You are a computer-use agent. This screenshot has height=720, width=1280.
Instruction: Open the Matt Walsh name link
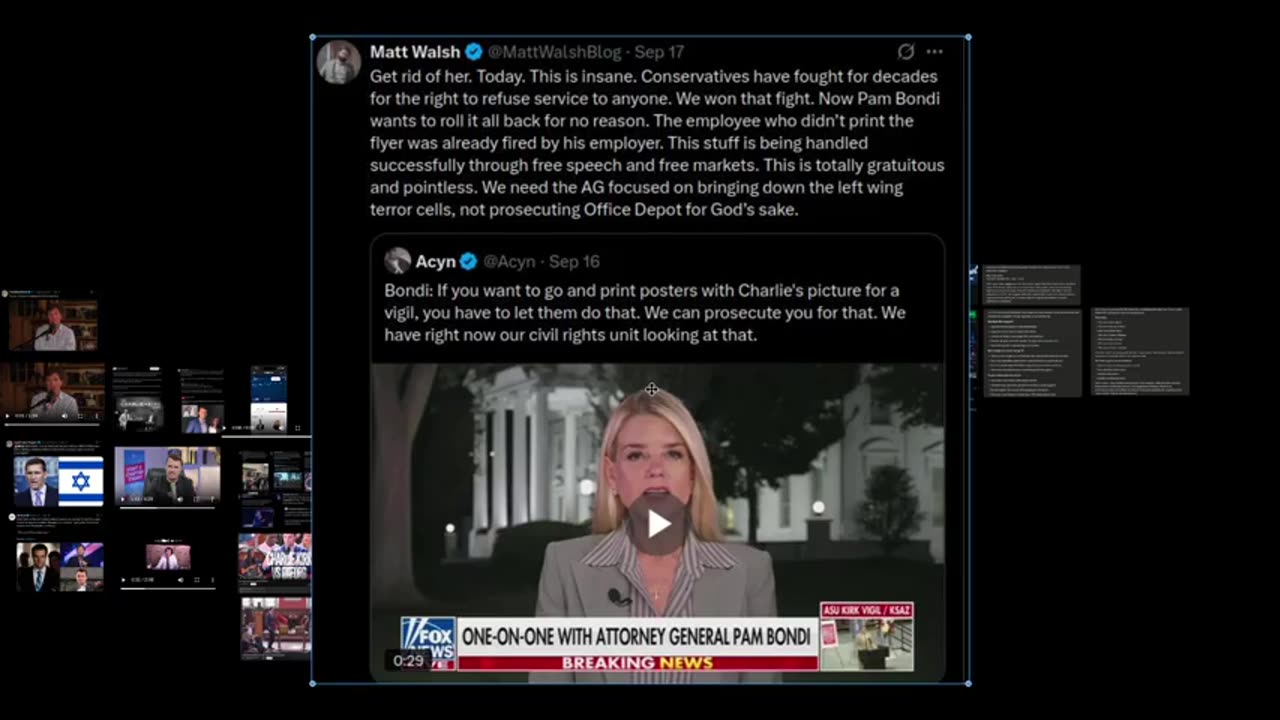415,52
